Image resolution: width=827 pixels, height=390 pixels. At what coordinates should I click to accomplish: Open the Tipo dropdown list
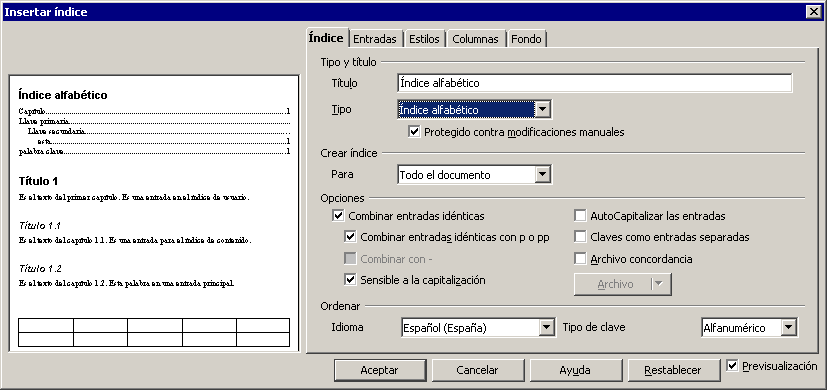(x=475, y=110)
